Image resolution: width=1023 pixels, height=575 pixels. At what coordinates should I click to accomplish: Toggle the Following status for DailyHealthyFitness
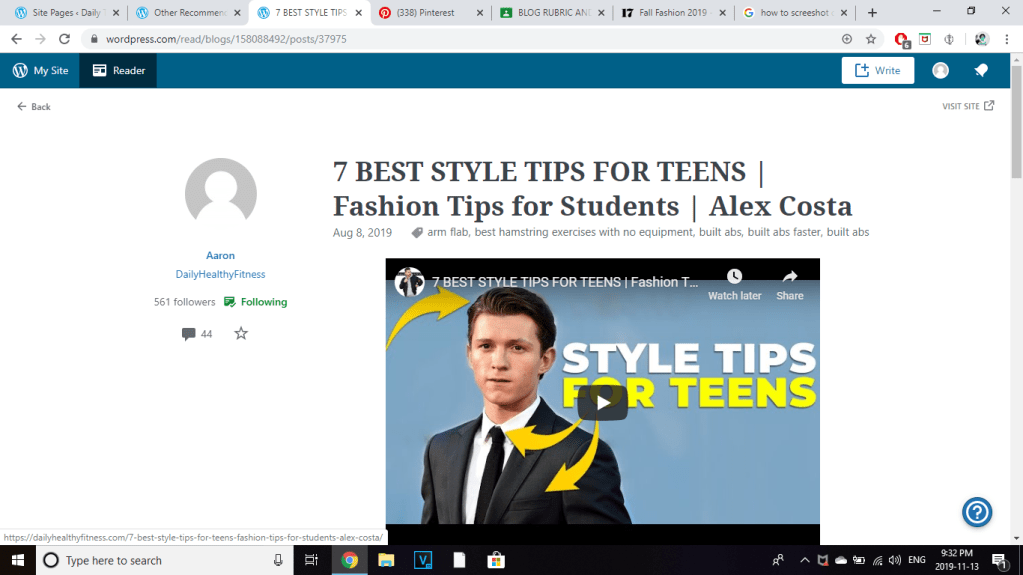(x=255, y=302)
